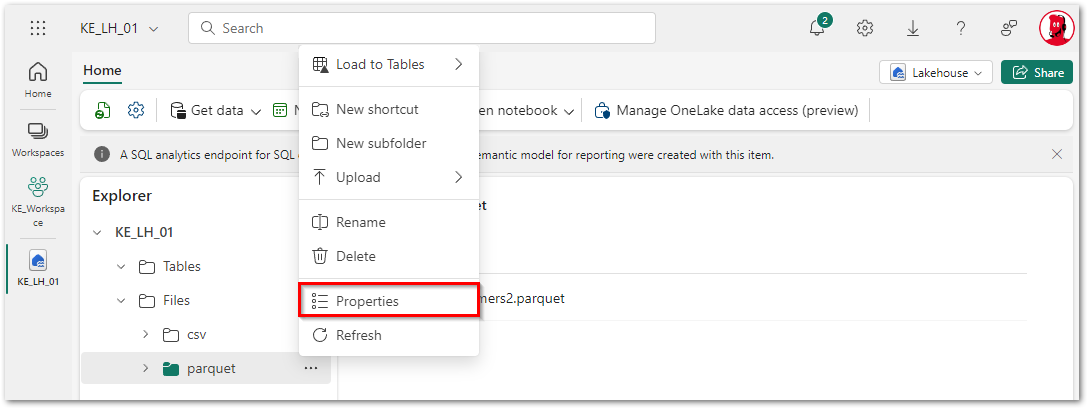Open Workspaces in left navigation
Viewport: 1088px width, 409px height.
click(38, 140)
